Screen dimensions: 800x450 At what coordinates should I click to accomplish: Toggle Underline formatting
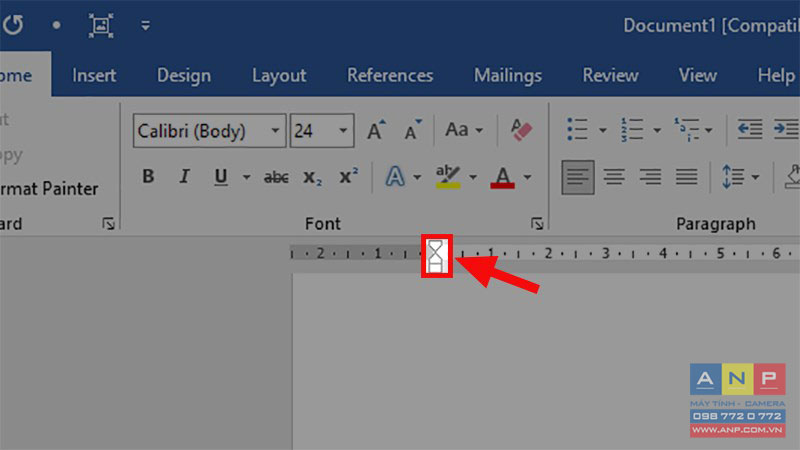click(x=221, y=177)
